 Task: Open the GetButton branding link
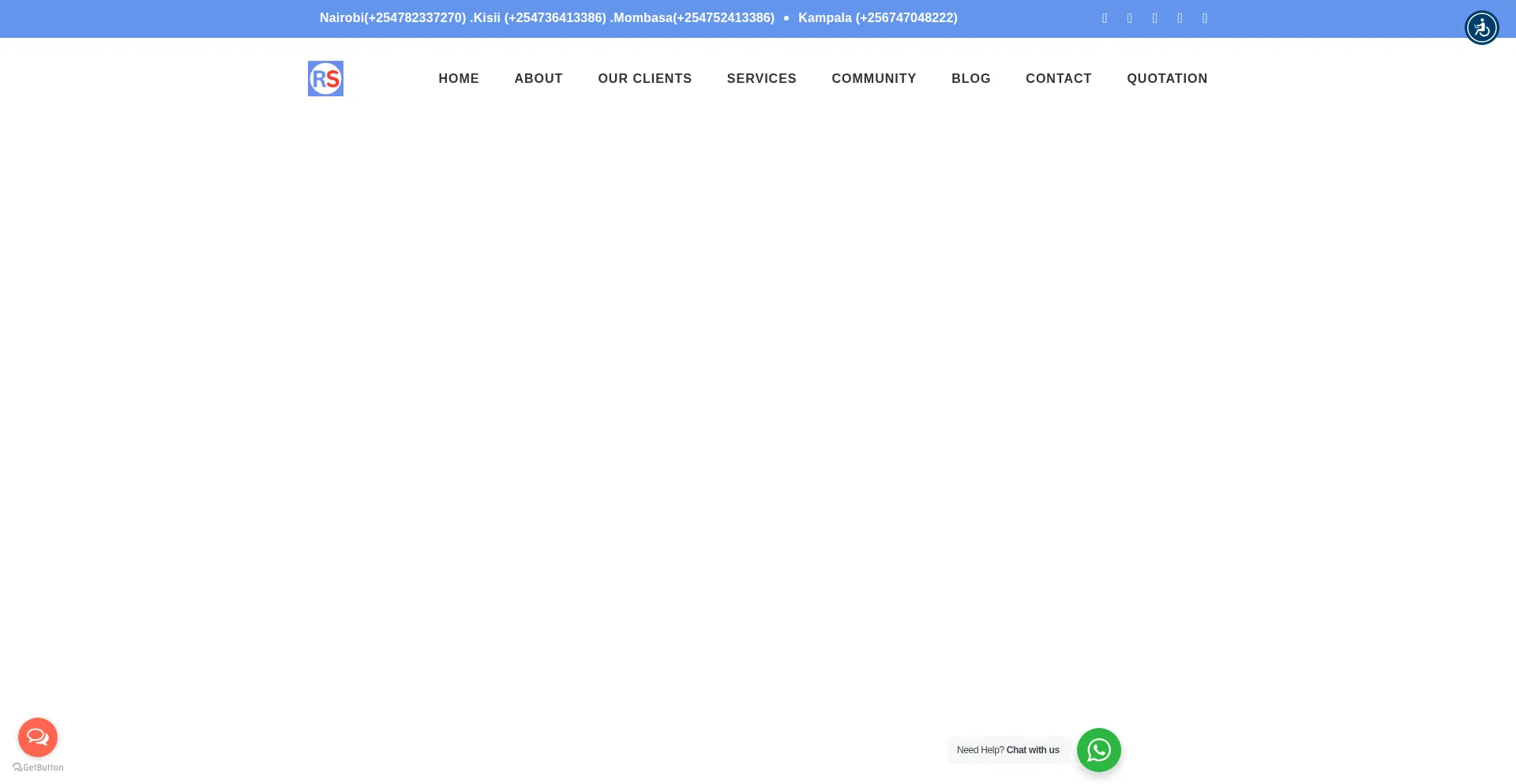(x=38, y=767)
